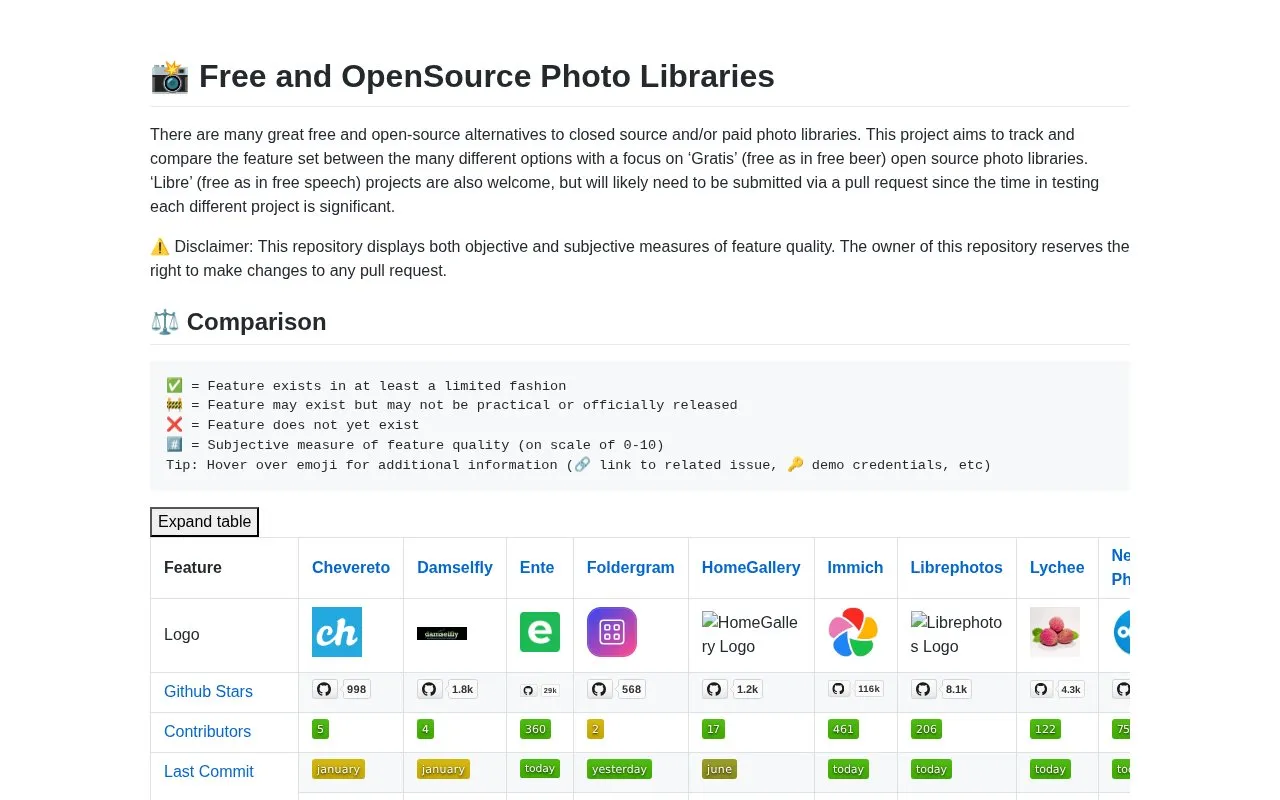Click HomeGallery's last commit badge 'june'
The height and width of the screenshot is (800, 1280).
[719, 769]
